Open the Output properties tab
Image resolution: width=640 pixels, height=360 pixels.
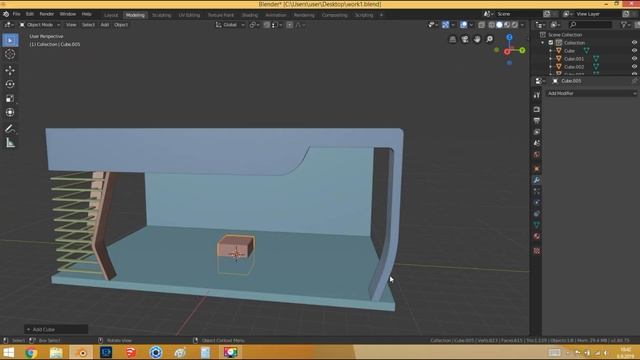(x=537, y=120)
